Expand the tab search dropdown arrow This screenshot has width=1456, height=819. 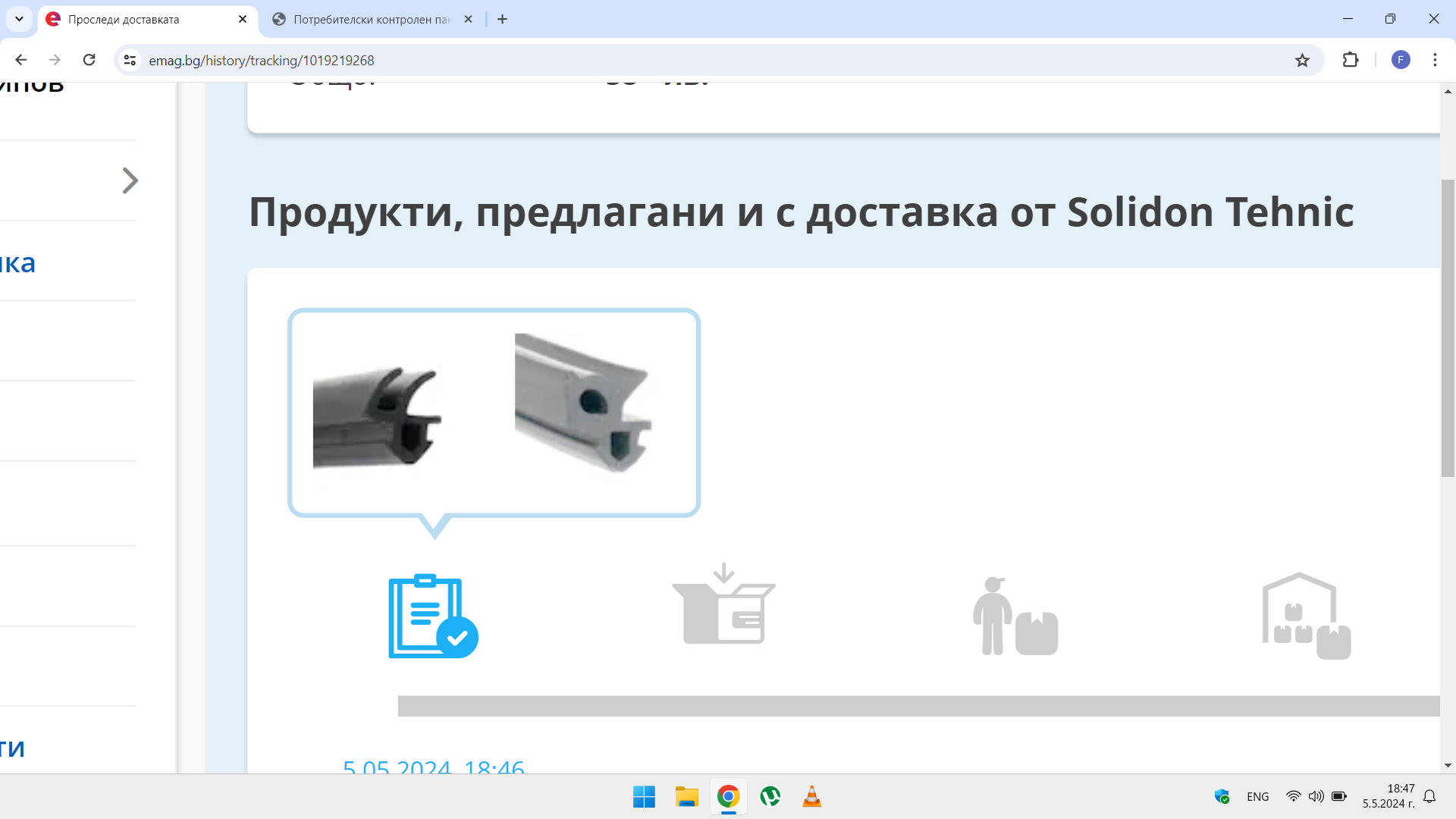(19, 19)
